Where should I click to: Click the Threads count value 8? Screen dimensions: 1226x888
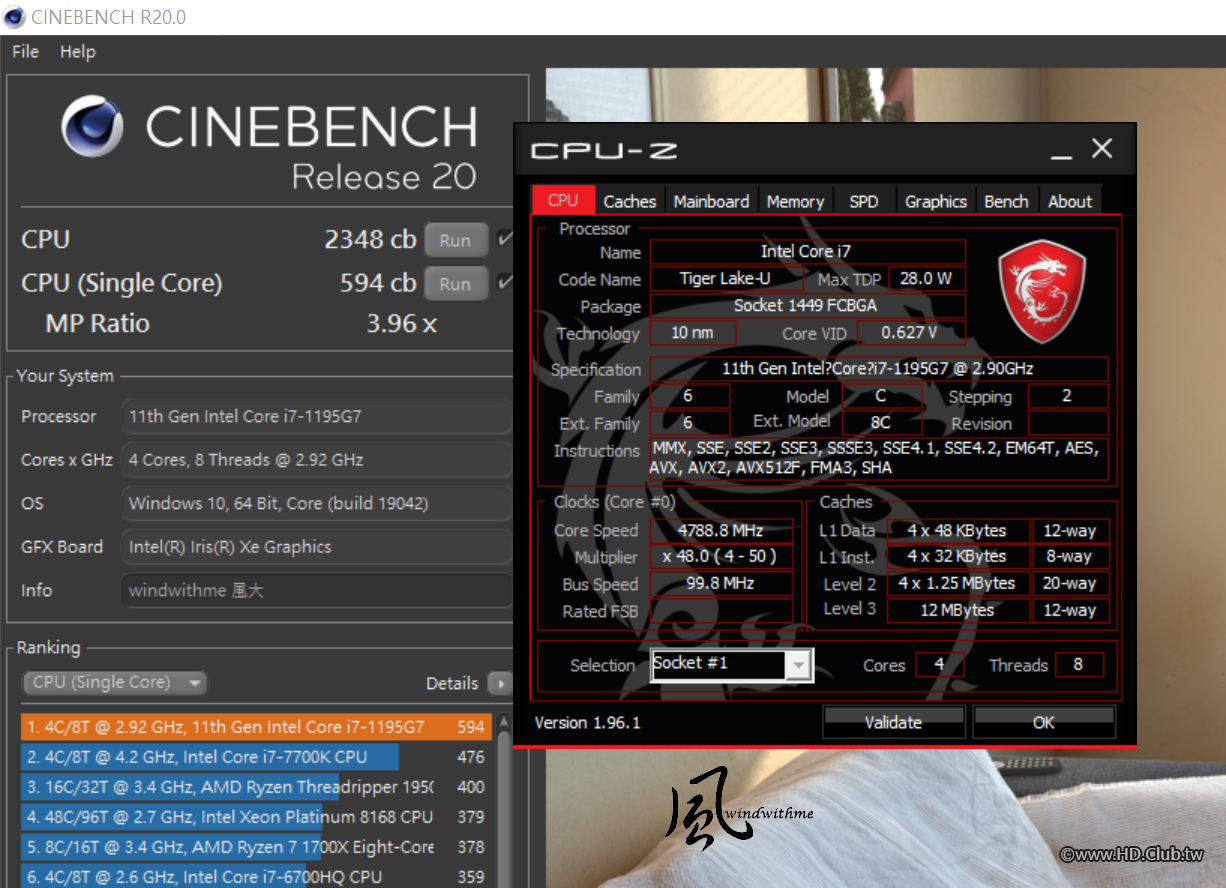pos(1078,665)
